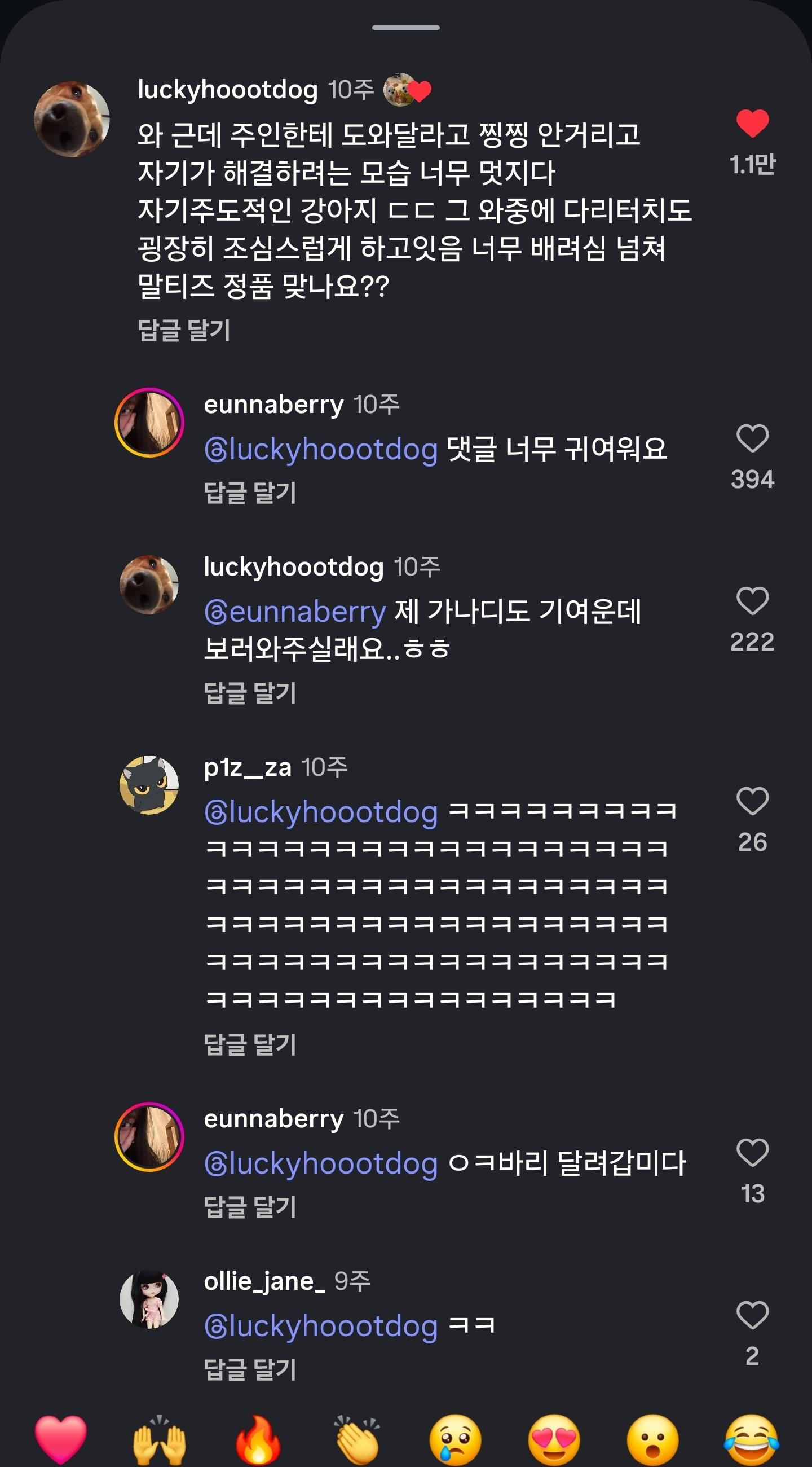Tap the heart-eyes emoji reaction
Screen dimensions: 812x1467
click(554, 1440)
